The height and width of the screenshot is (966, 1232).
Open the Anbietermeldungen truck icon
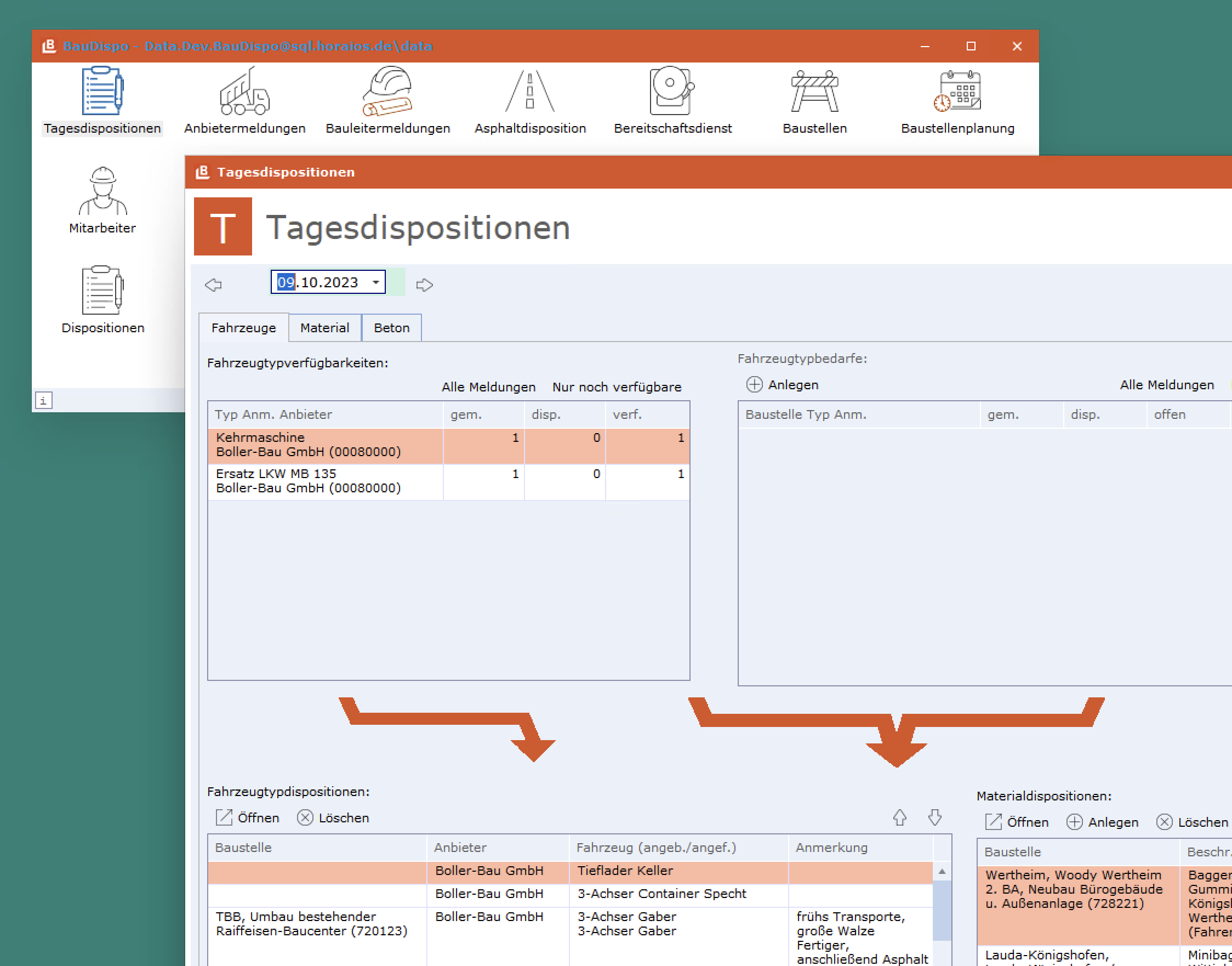(x=244, y=92)
